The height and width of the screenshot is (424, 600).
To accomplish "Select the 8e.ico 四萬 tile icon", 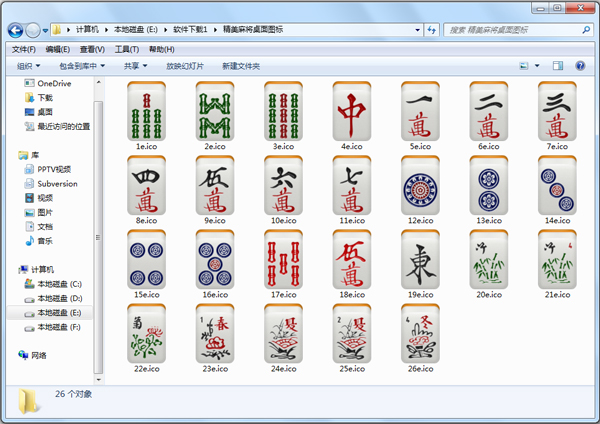I will 146,187.
